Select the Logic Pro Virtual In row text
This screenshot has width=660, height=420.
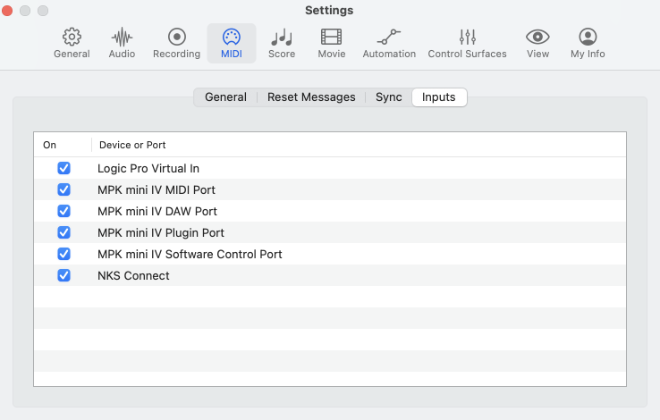pos(148,168)
